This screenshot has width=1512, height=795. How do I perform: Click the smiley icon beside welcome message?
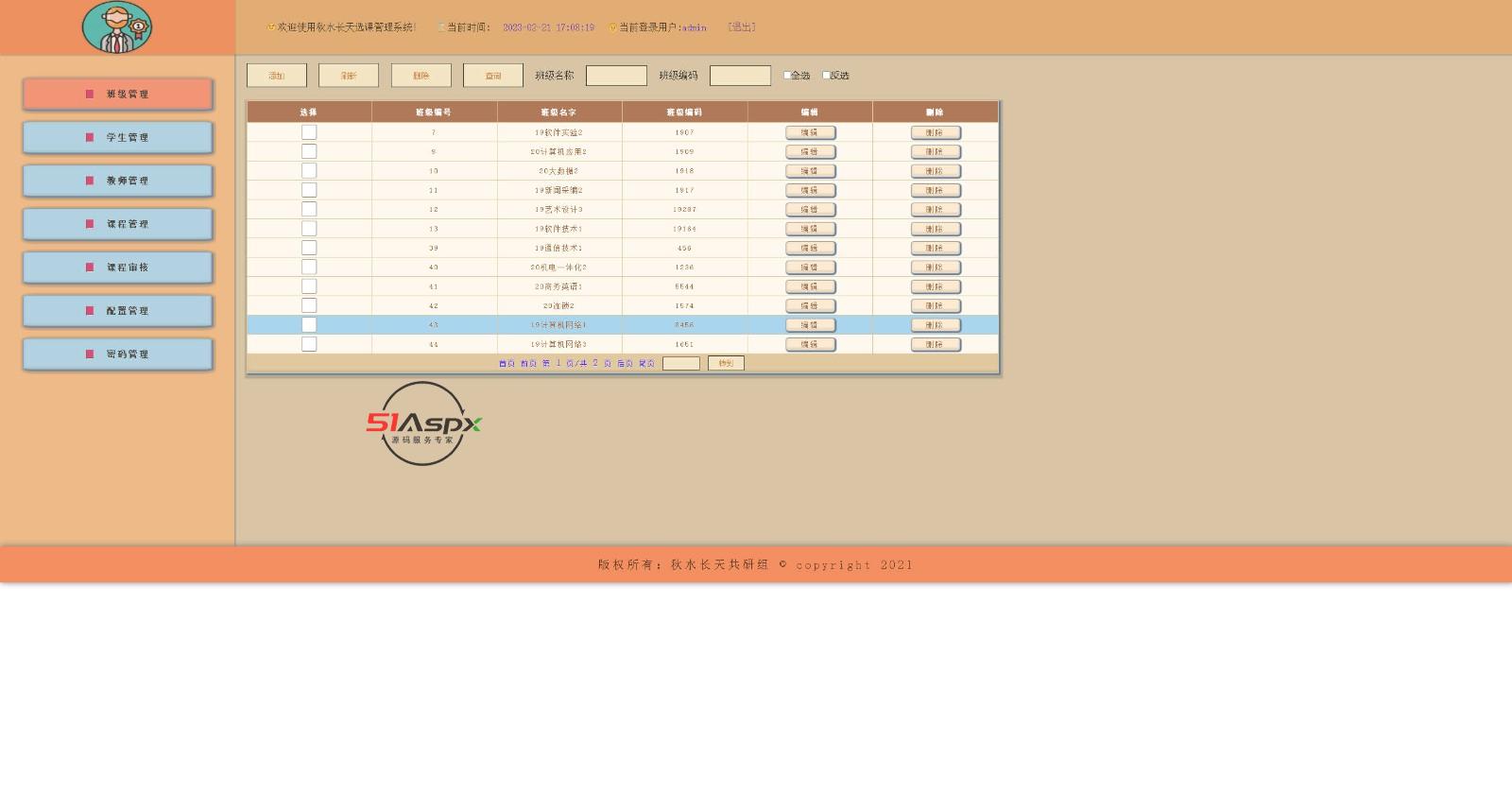[x=271, y=27]
